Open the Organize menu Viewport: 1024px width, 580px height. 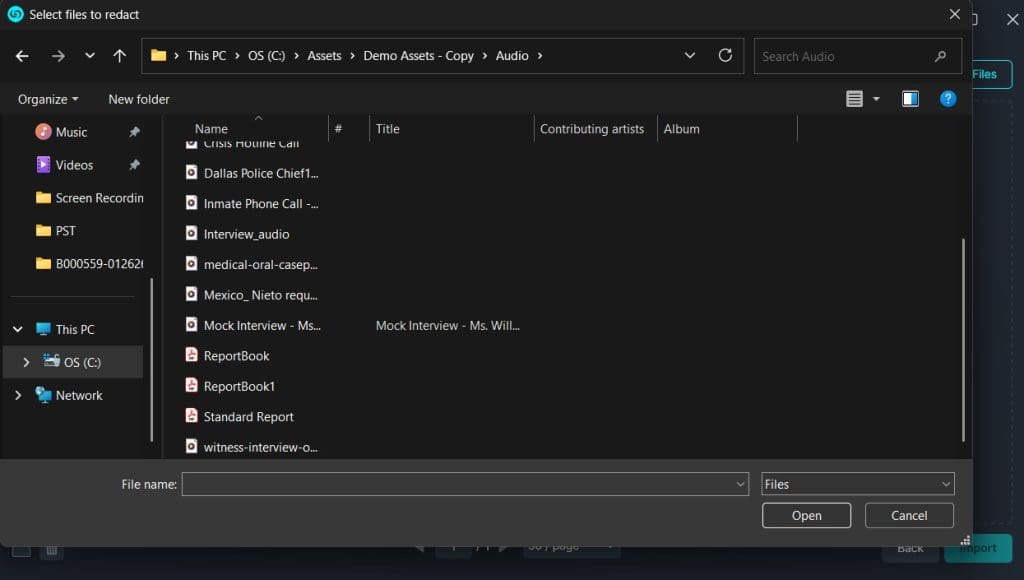click(x=48, y=99)
